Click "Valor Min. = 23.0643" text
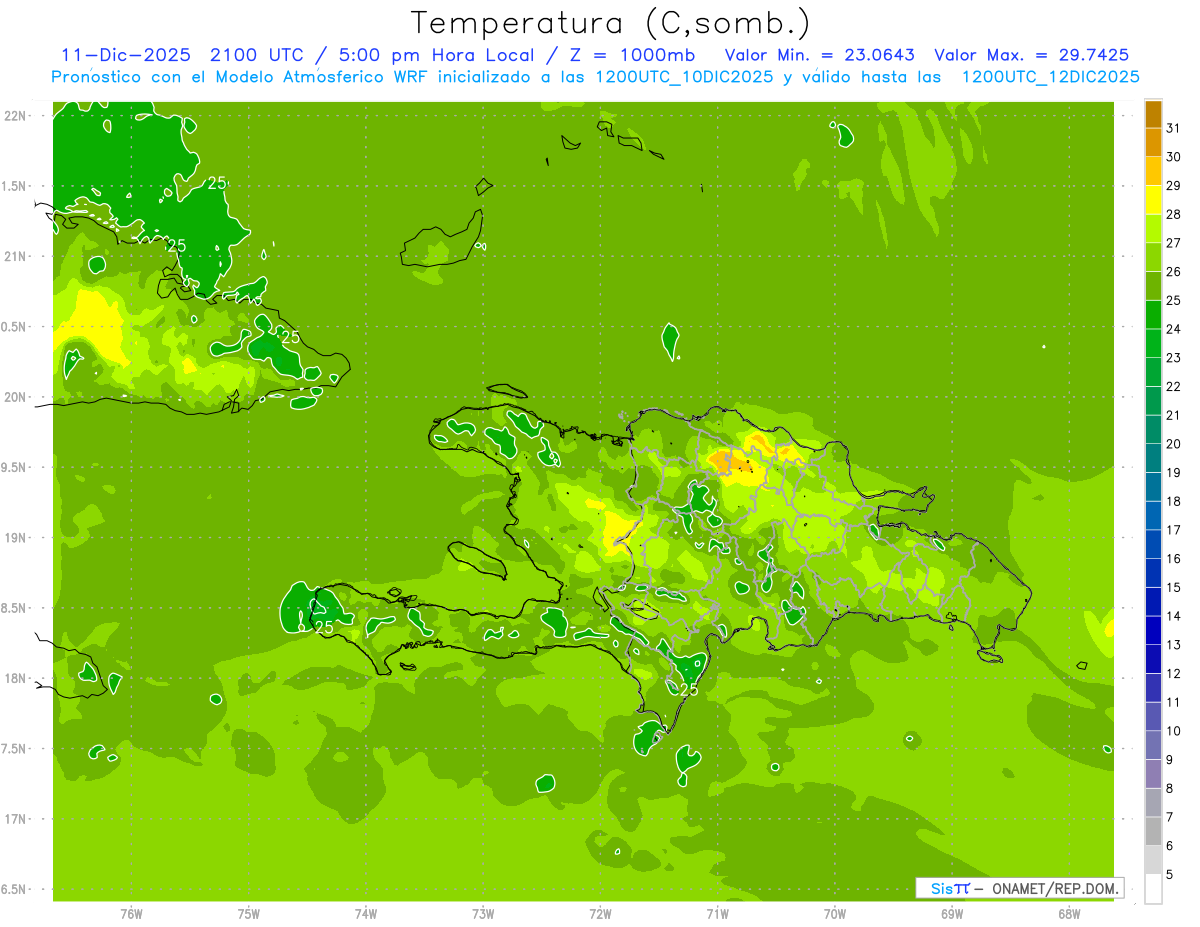The height and width of the screenshot is (927, 1200). (x=820, y=55)
